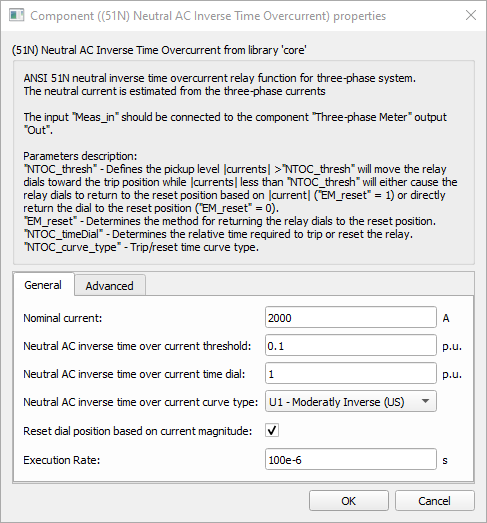Dismiss the dialog with the Cancel button

point(434,500)
